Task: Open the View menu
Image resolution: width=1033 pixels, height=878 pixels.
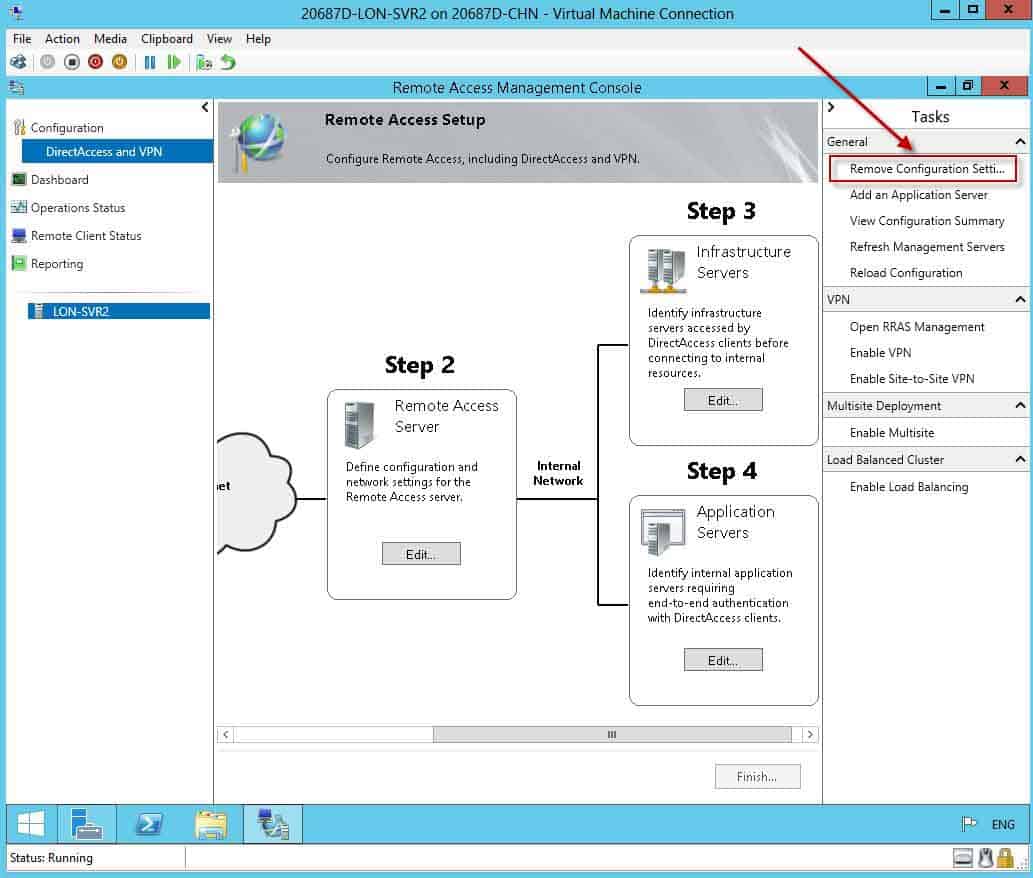Action: [x=219, y=39]
